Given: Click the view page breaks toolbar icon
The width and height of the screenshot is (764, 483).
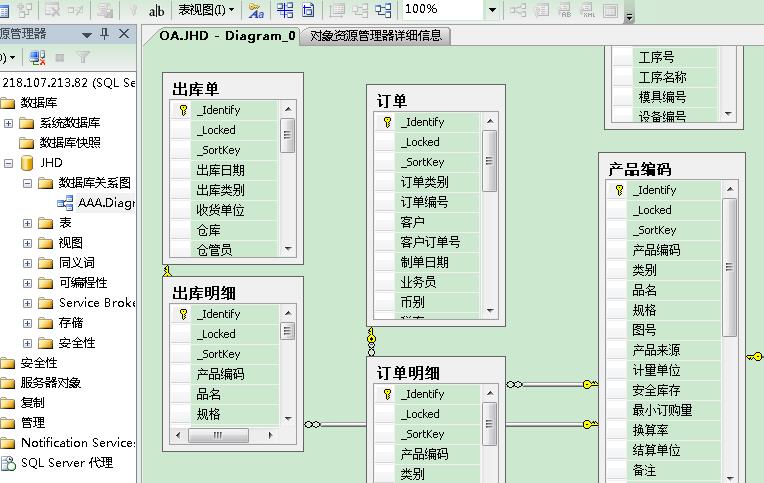Looking at the screenshot, I should 285,10.
